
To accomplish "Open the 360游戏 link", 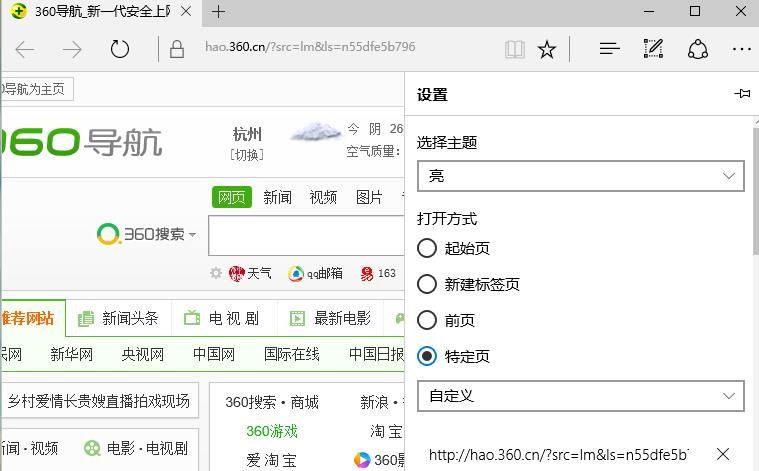I will [272, 431].
